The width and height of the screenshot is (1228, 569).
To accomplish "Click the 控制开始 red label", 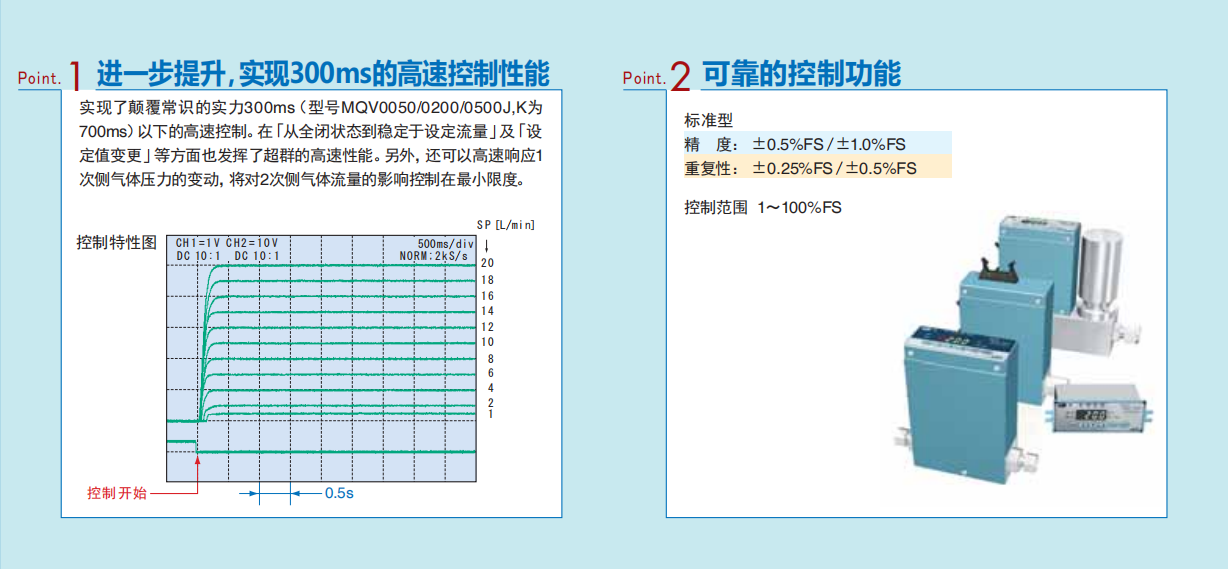I will [x=117, y=493].
